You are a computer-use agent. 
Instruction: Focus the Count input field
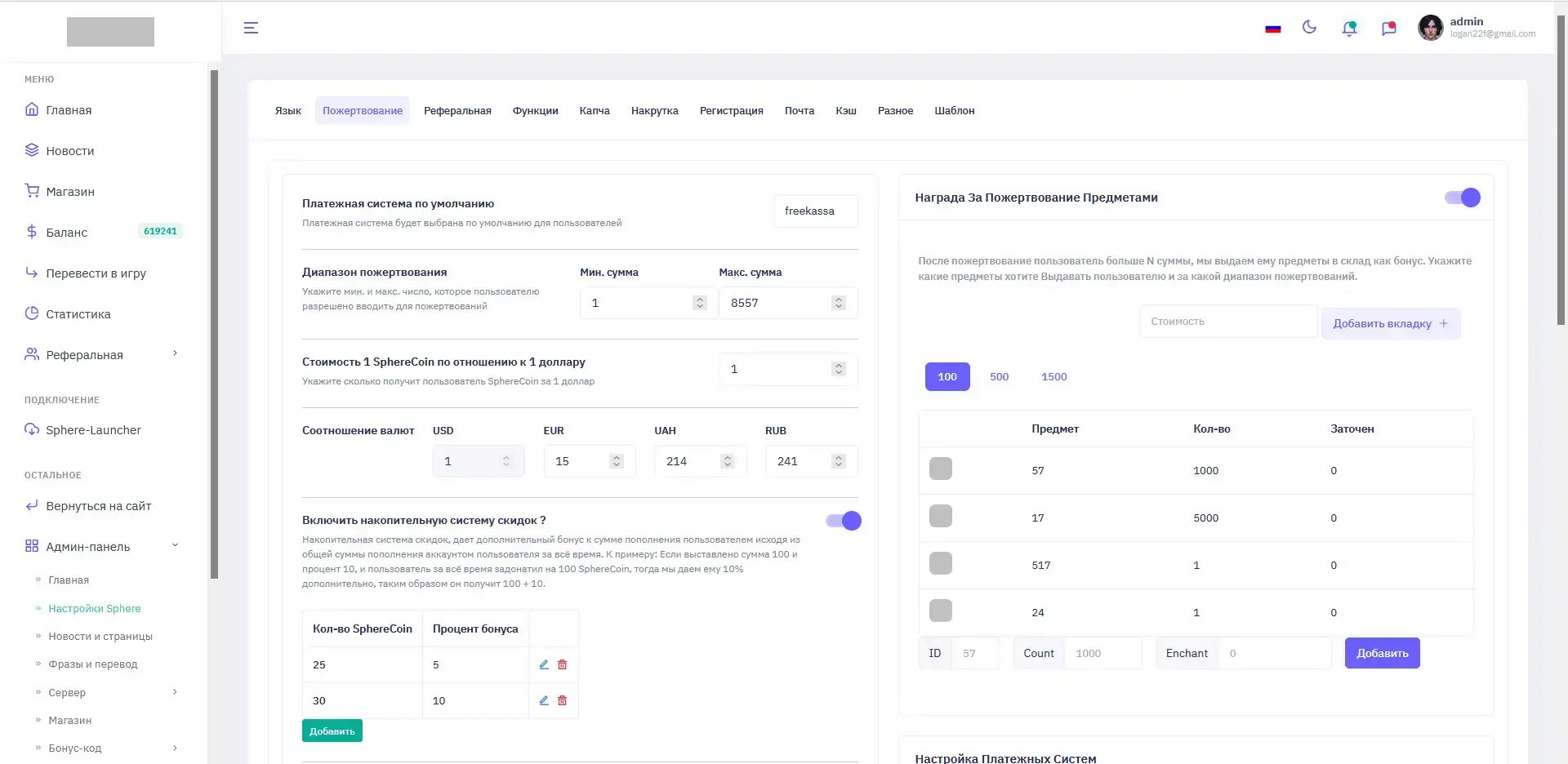[x=1102, y=653]
